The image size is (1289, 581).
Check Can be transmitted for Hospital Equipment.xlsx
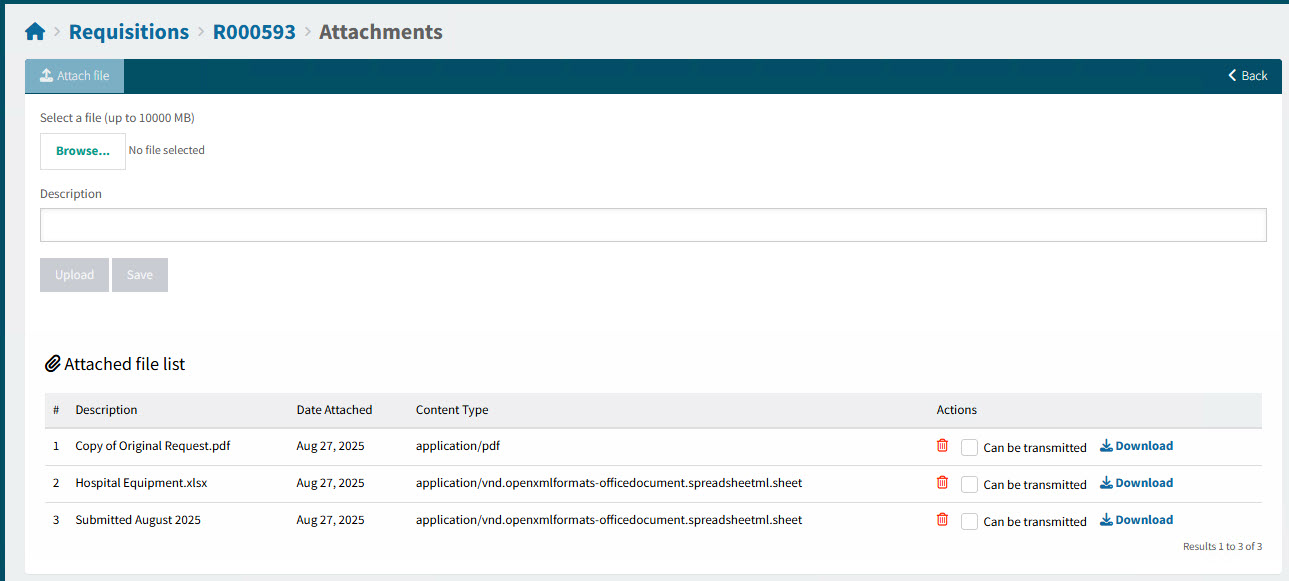969,484
